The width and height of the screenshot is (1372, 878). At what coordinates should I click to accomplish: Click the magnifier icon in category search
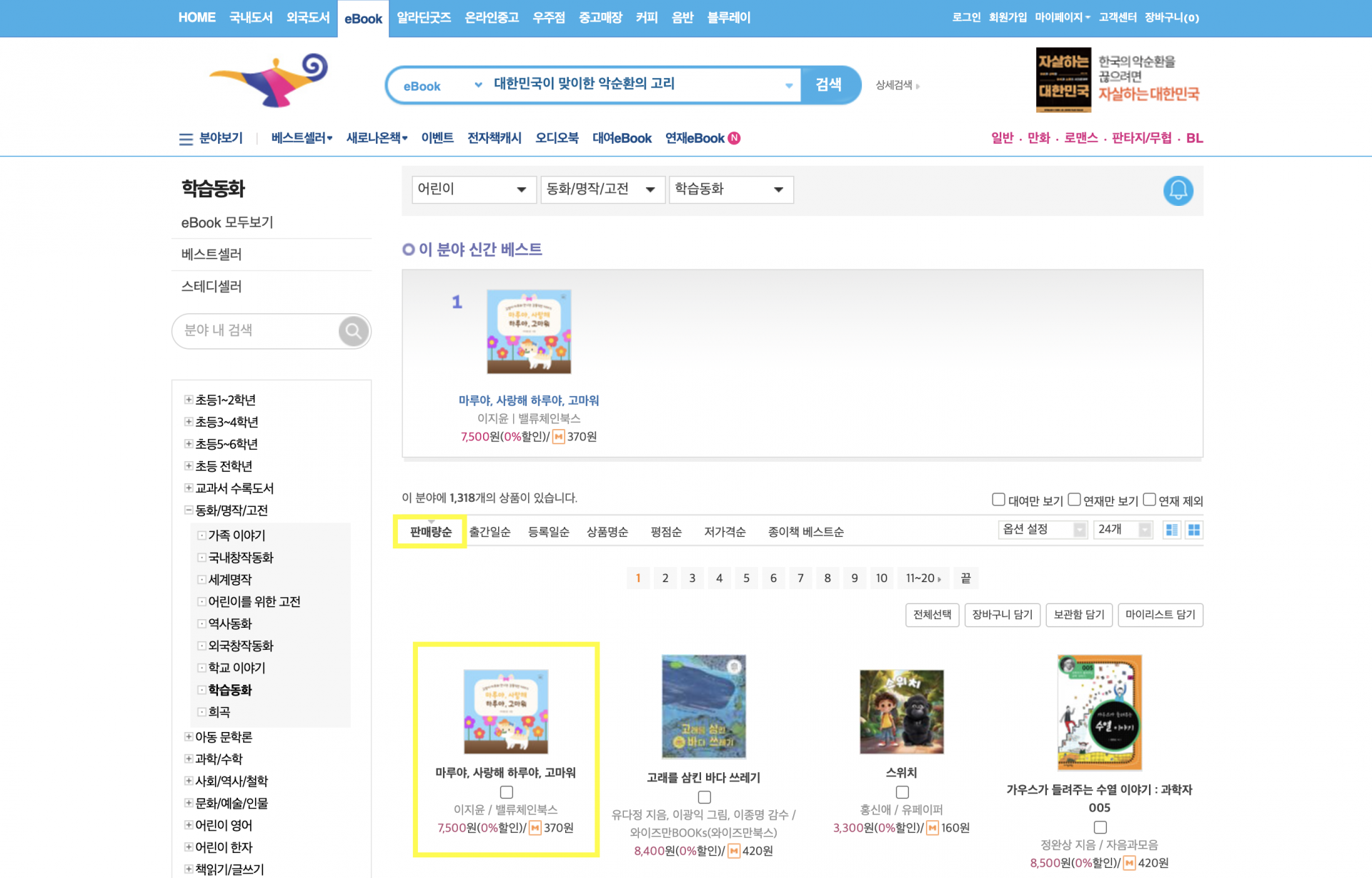353,331
